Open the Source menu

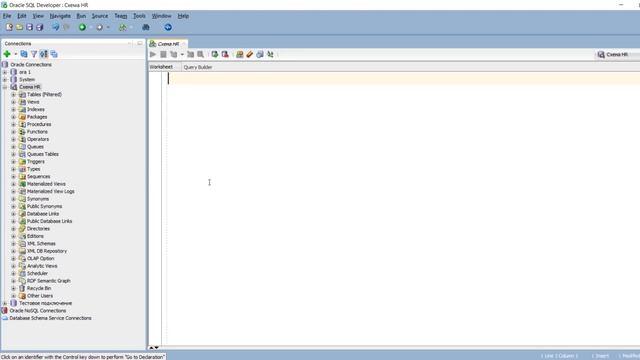click(100, 16)
